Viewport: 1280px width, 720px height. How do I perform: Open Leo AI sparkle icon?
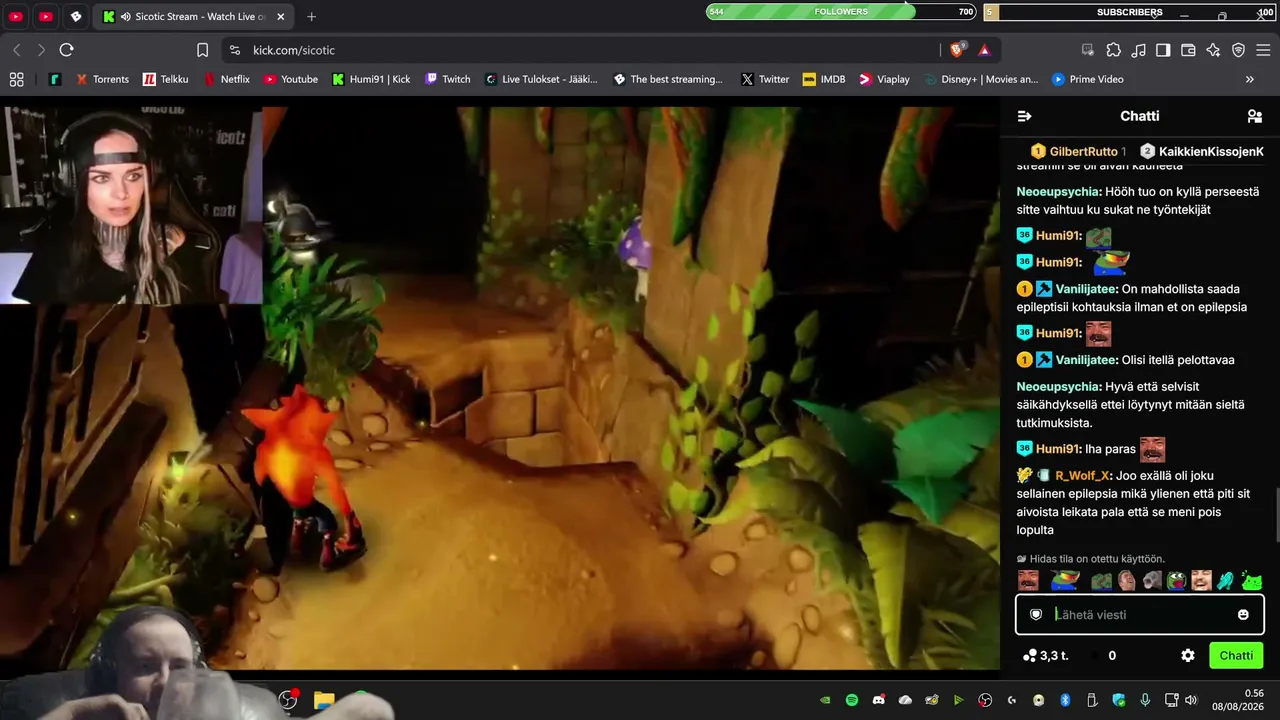coord(1213,50)
